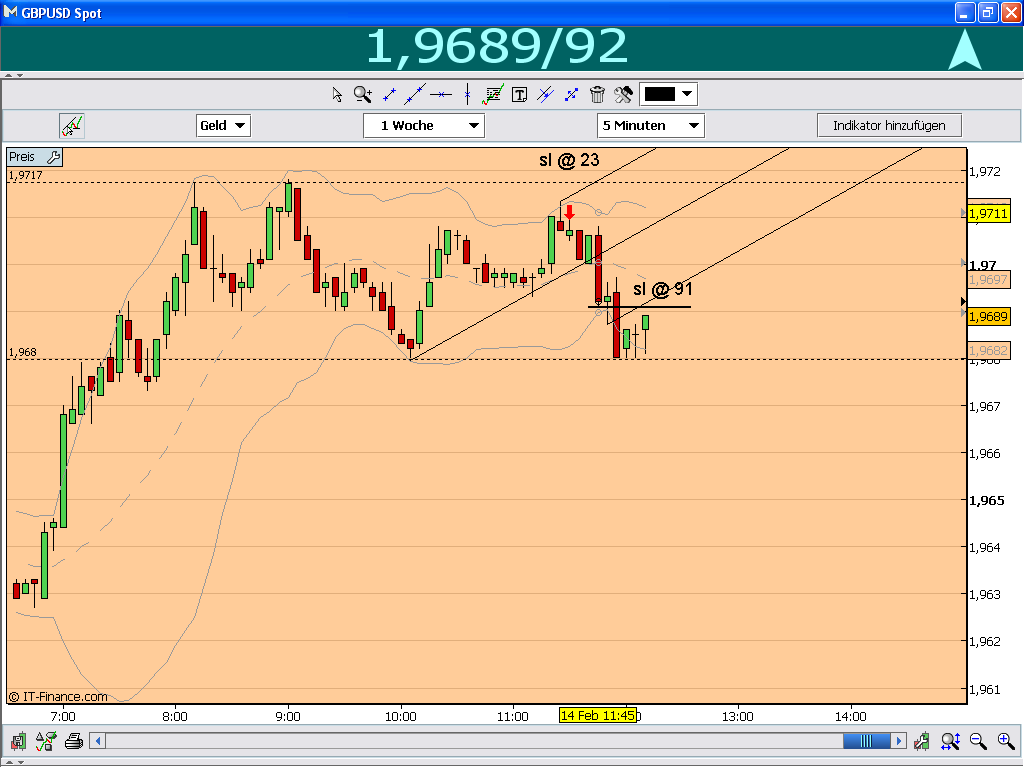Click the red down arrow marker on chart
Image resolution: width=1024 pixels, height=768 pixels.
click(569, 212)
